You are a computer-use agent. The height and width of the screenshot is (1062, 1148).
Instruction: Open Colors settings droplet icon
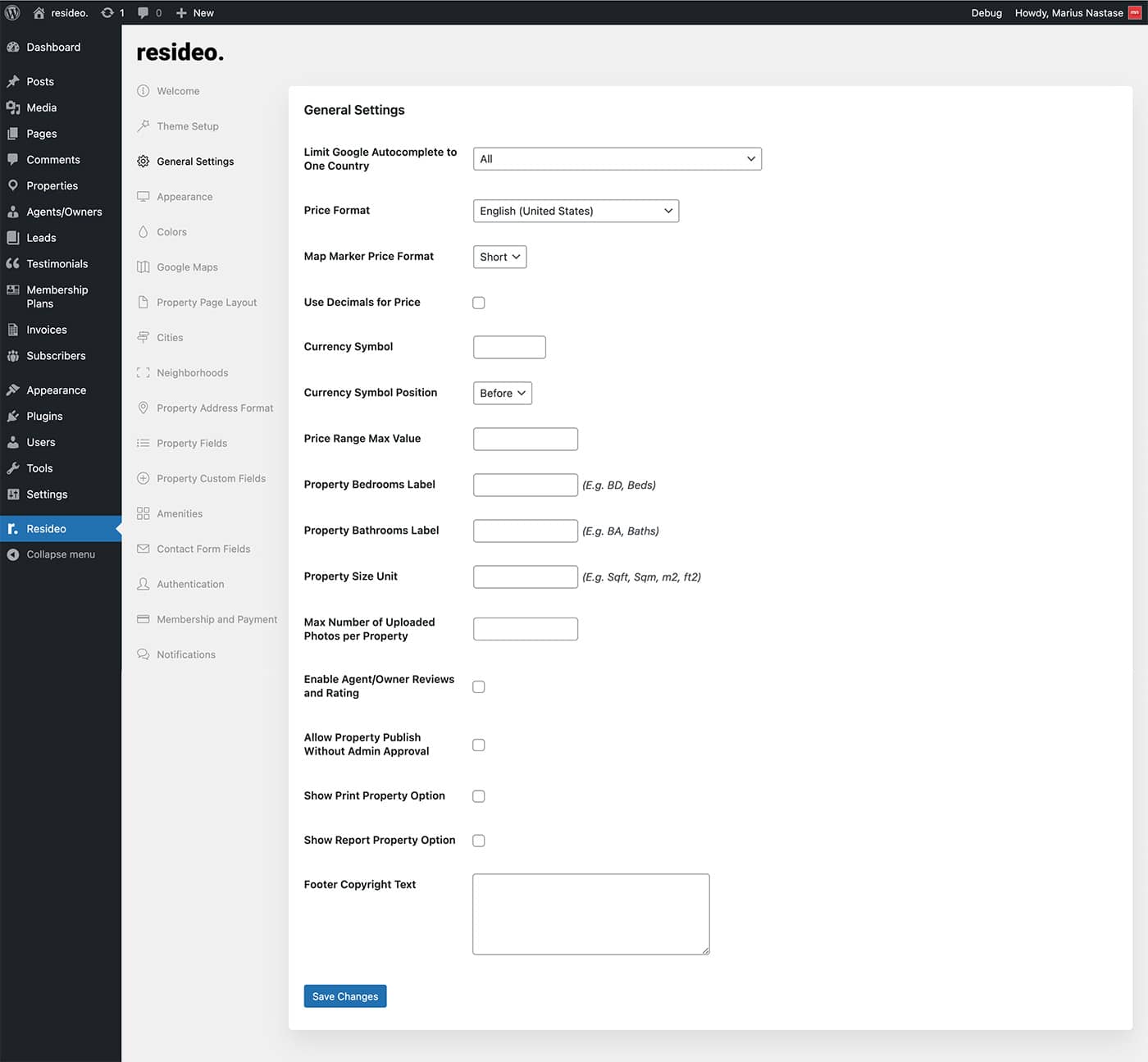pyautogui.click(x=143, y=232)
